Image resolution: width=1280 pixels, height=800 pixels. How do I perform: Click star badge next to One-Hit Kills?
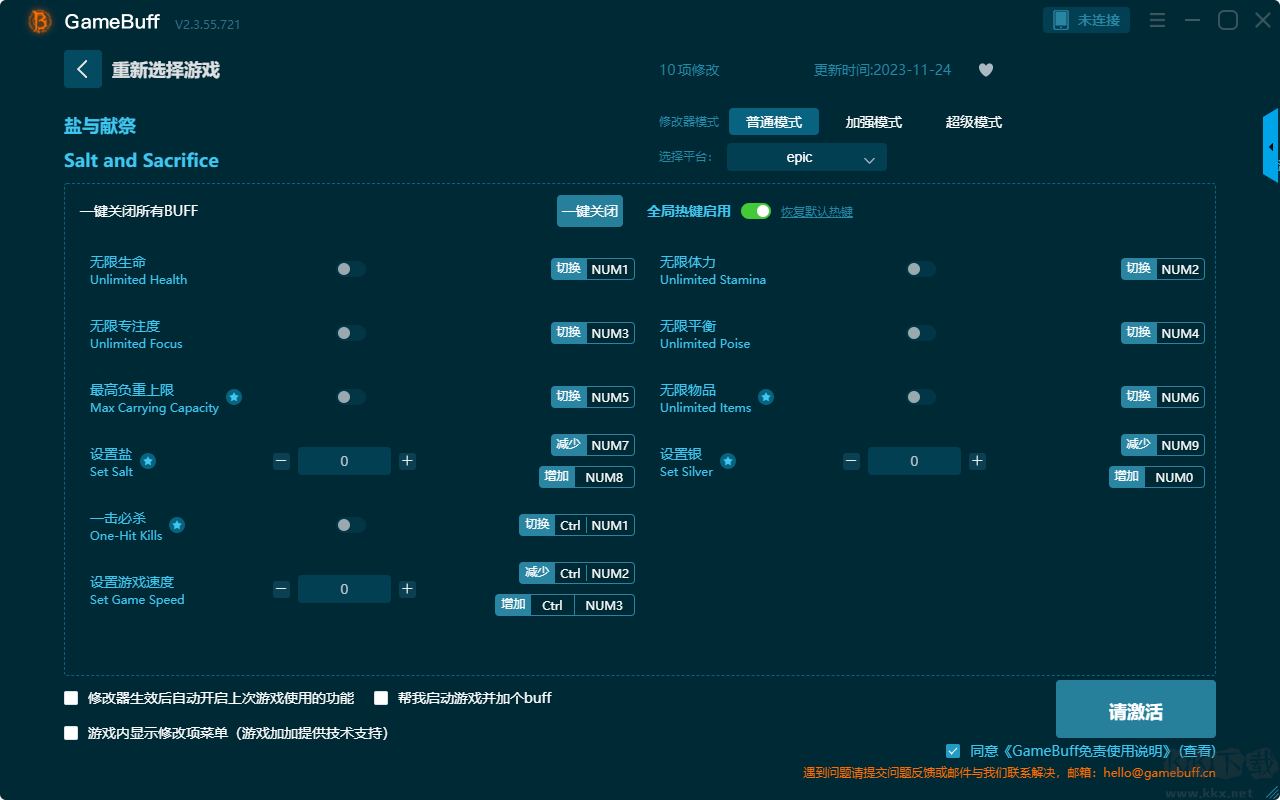(x=177, y=525)
